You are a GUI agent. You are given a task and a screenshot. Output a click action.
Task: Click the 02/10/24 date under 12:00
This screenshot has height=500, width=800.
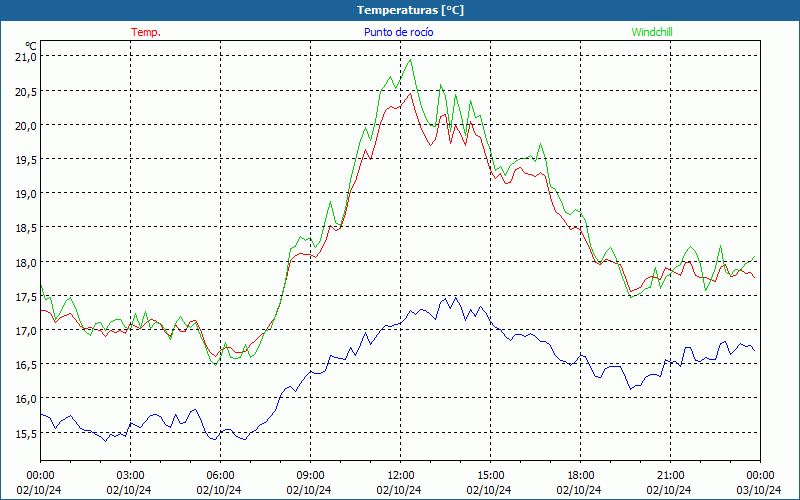pos(399,490)
